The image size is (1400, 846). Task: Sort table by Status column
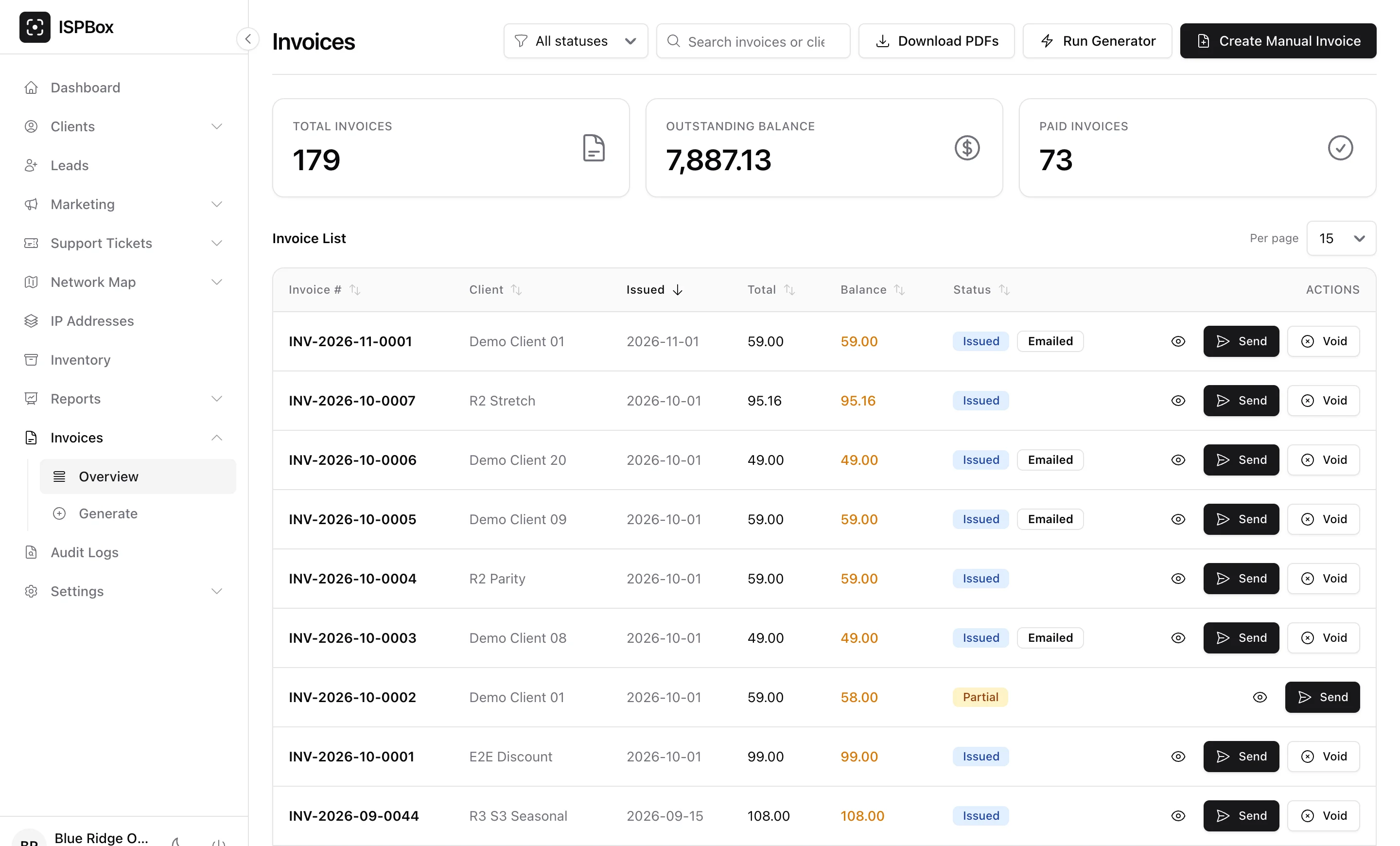981,290
